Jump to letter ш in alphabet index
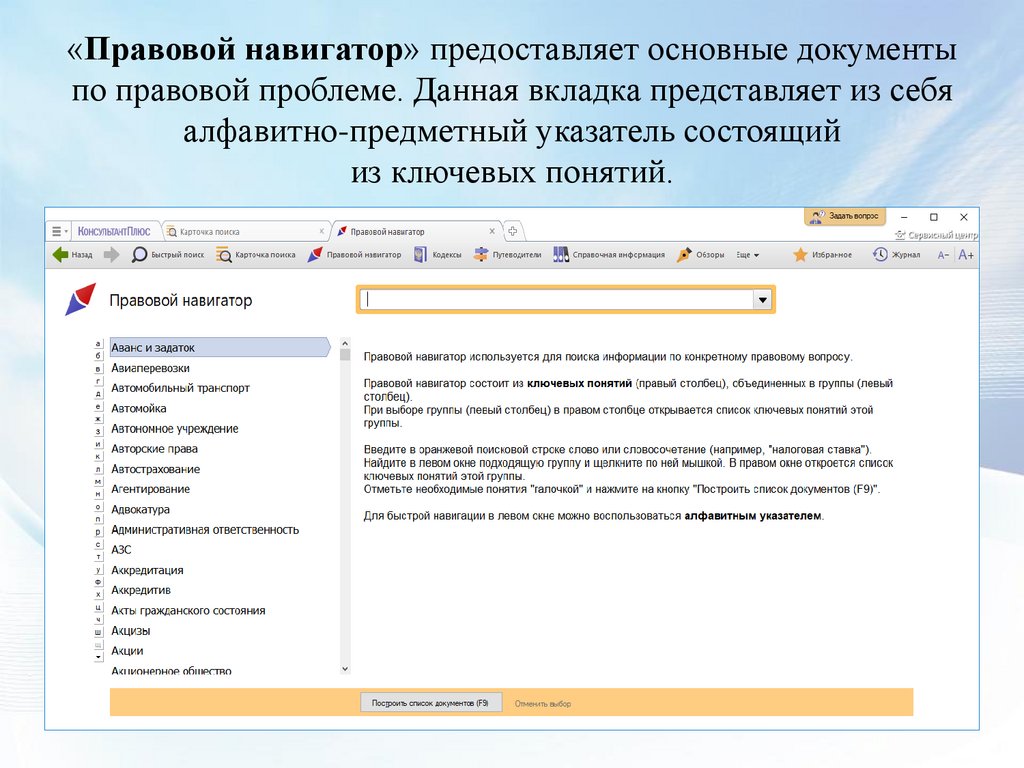 (99, 632)
